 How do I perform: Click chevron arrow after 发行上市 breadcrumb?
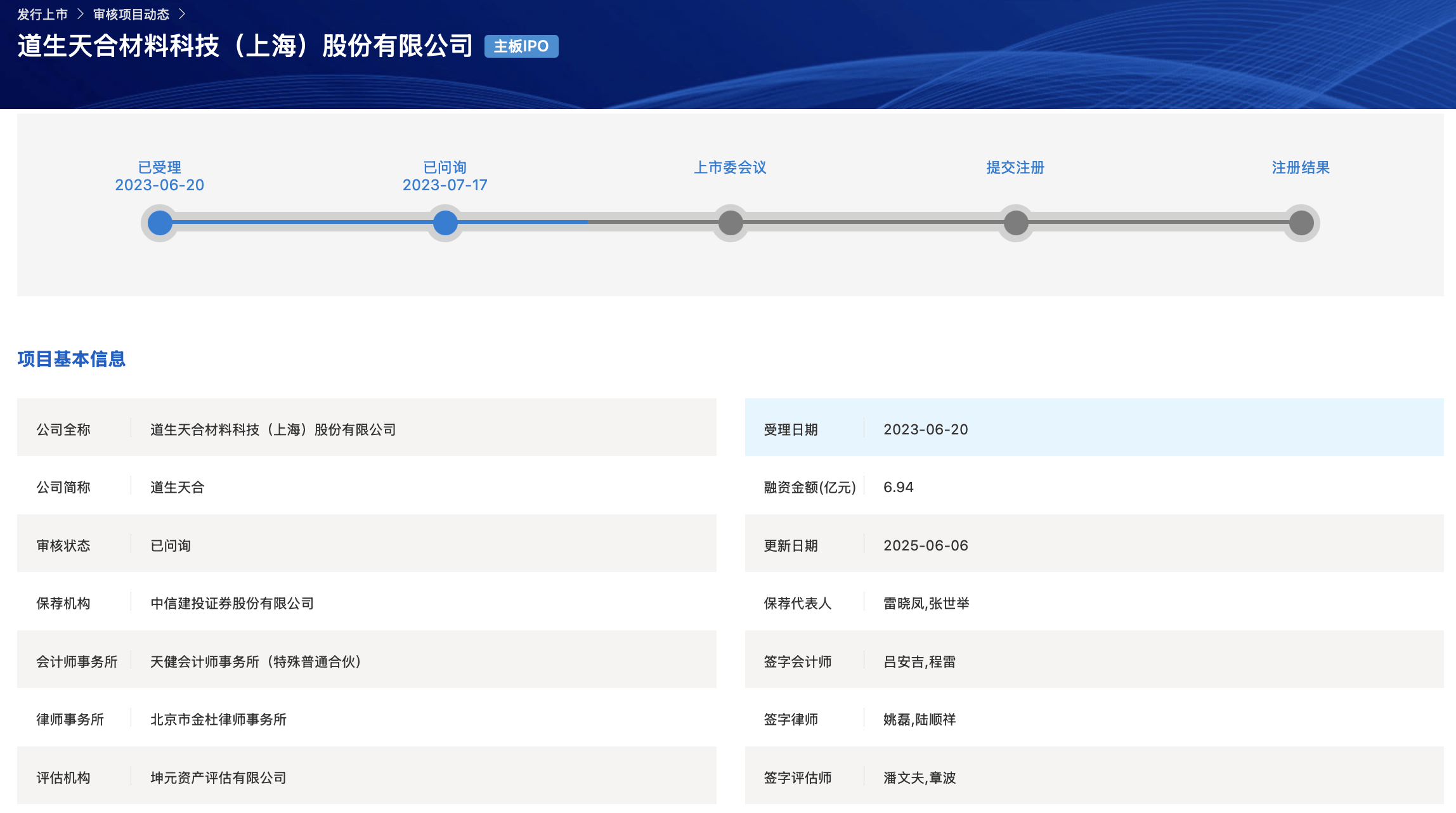coord(81,14)
